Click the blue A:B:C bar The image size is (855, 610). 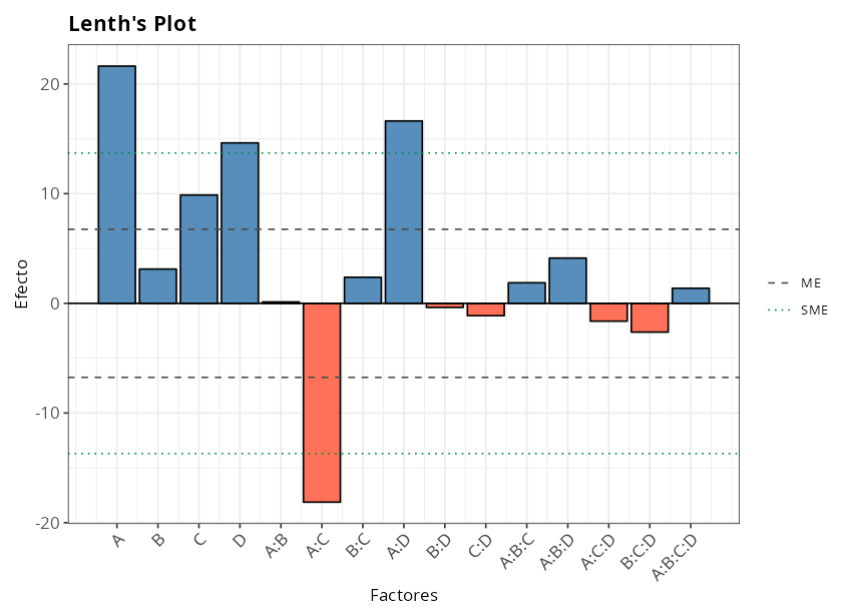point(527,293)
